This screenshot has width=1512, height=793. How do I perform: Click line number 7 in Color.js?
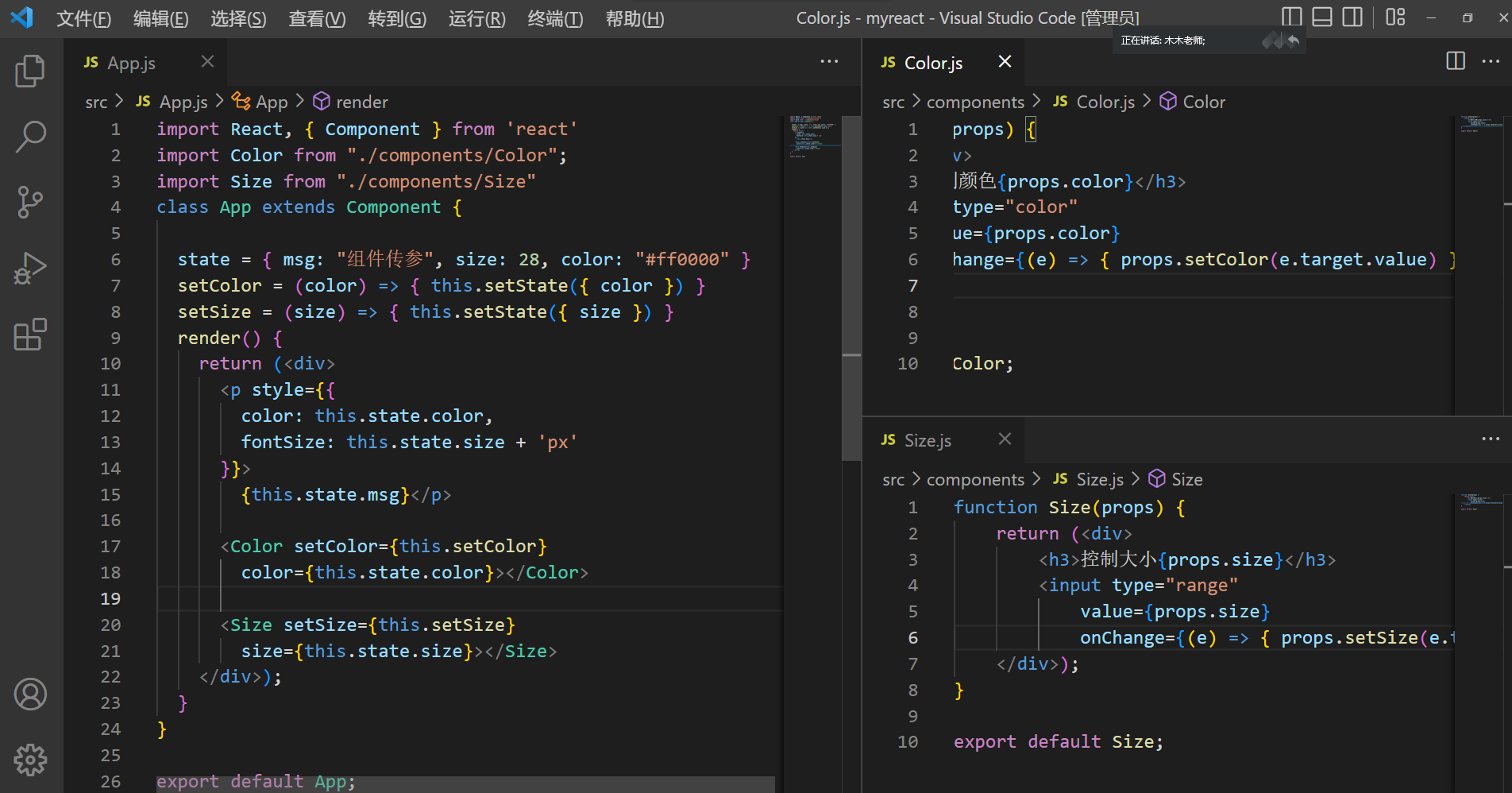coord(913,286)
